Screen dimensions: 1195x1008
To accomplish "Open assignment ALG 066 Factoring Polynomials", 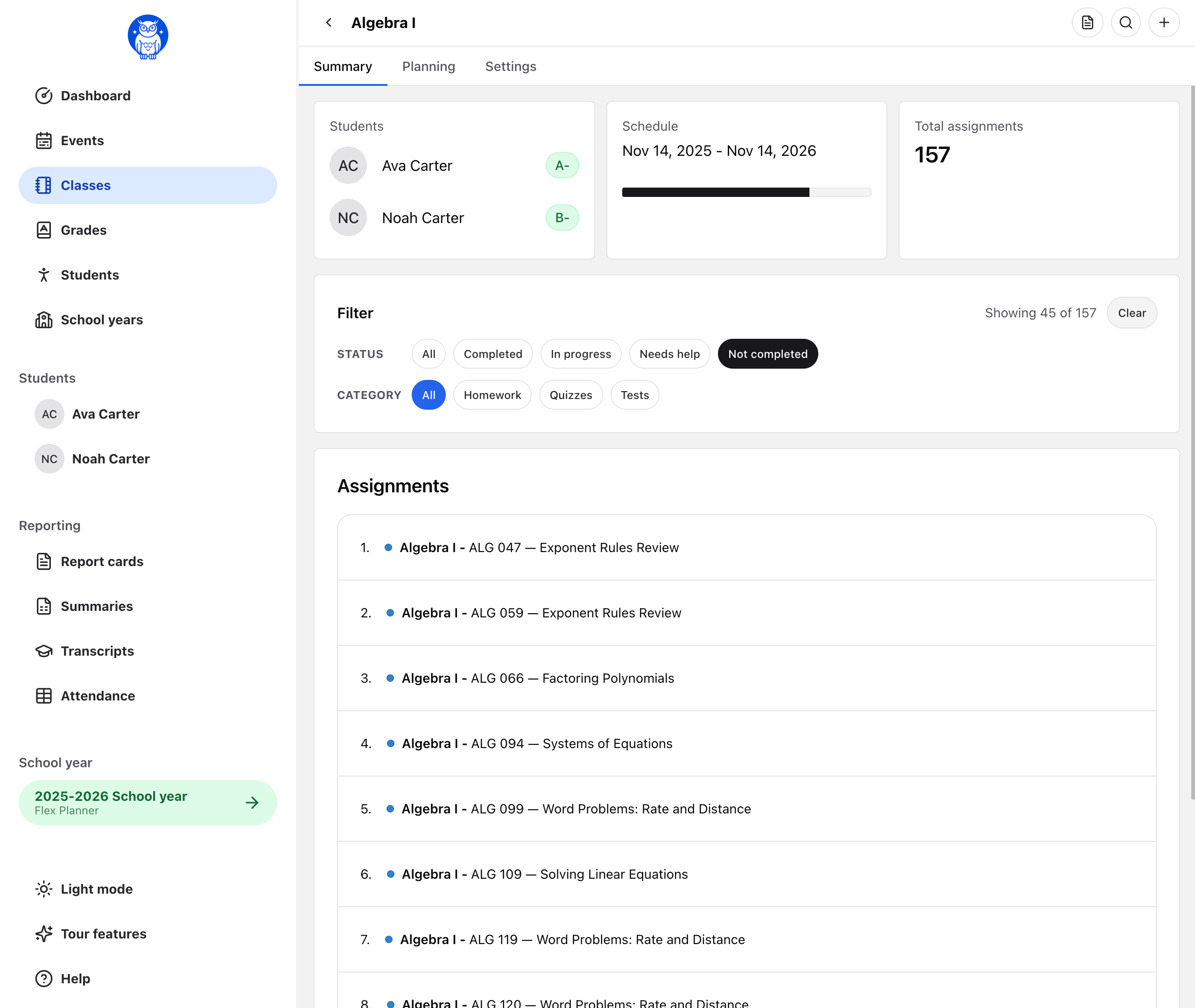I will point(746,678).
